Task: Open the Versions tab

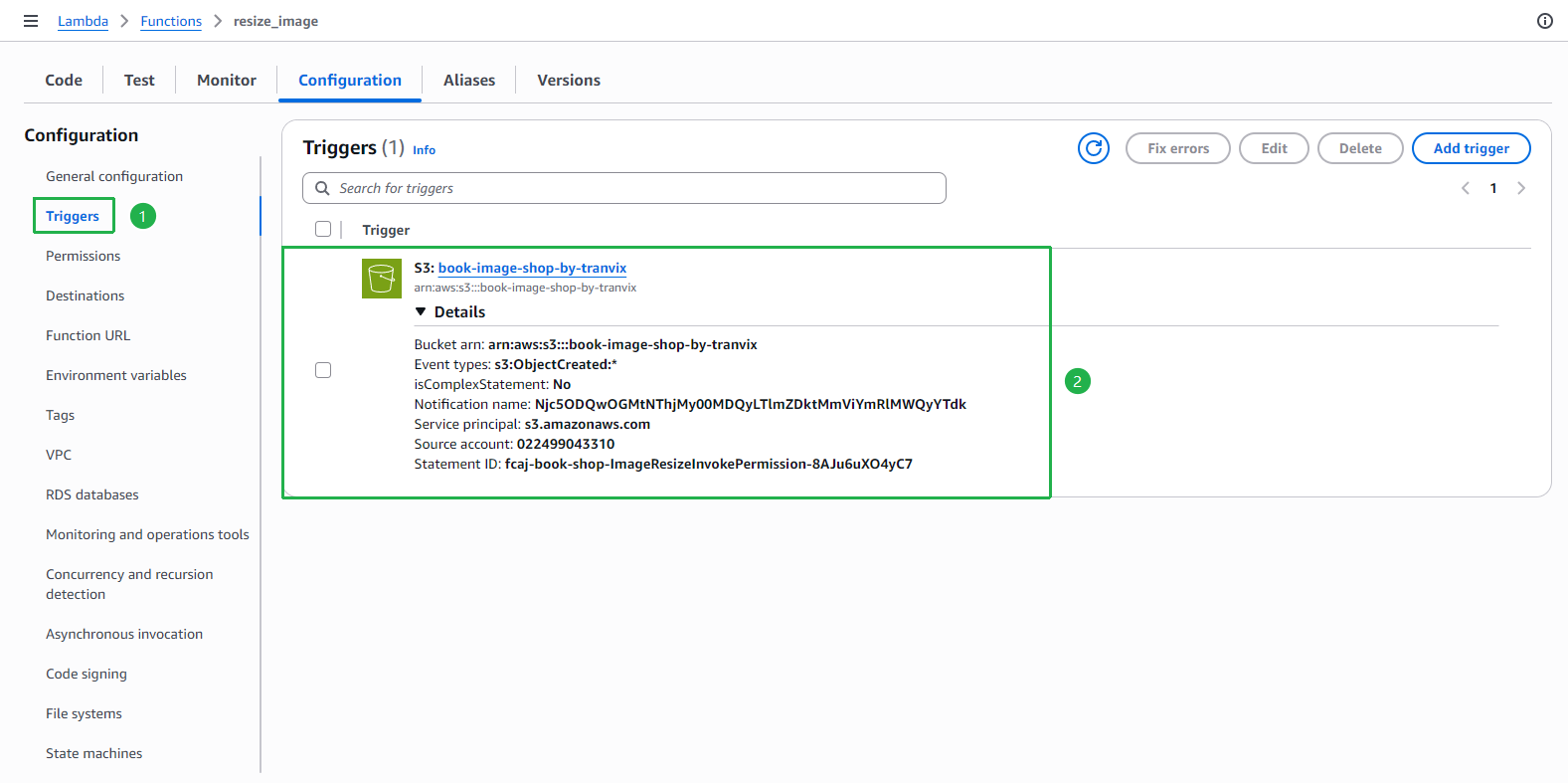Action: tap(569, 80)
